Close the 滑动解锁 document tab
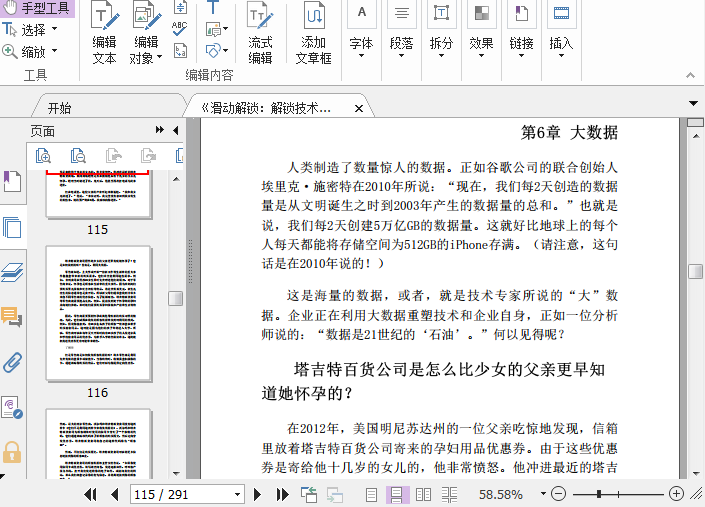This screenshot has height=507, width=705. click(x=360, y=108)
